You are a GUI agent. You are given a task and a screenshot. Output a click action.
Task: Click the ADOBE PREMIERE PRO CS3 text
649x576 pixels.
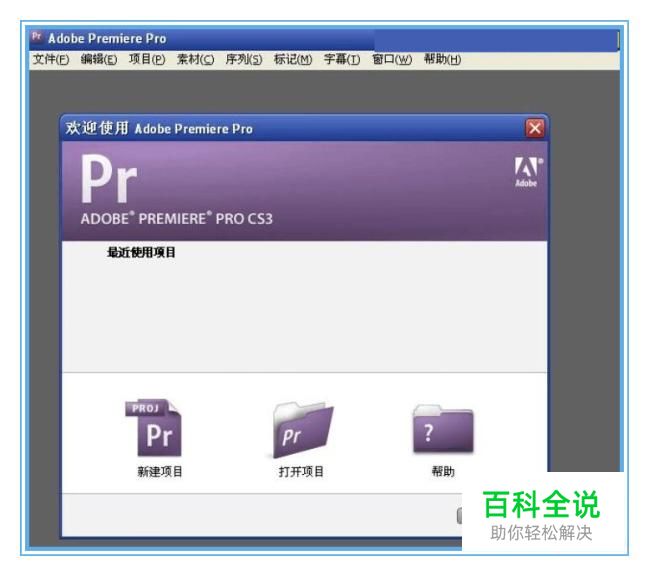pos(177,218)
